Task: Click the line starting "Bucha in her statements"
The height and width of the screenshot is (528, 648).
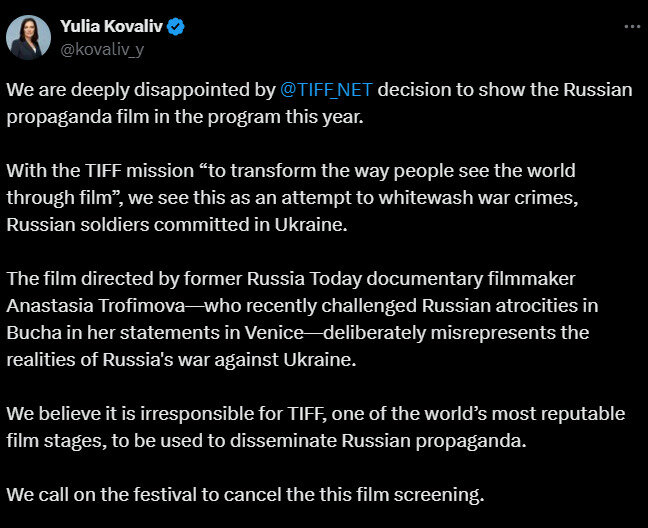Action: coord(298,333)
